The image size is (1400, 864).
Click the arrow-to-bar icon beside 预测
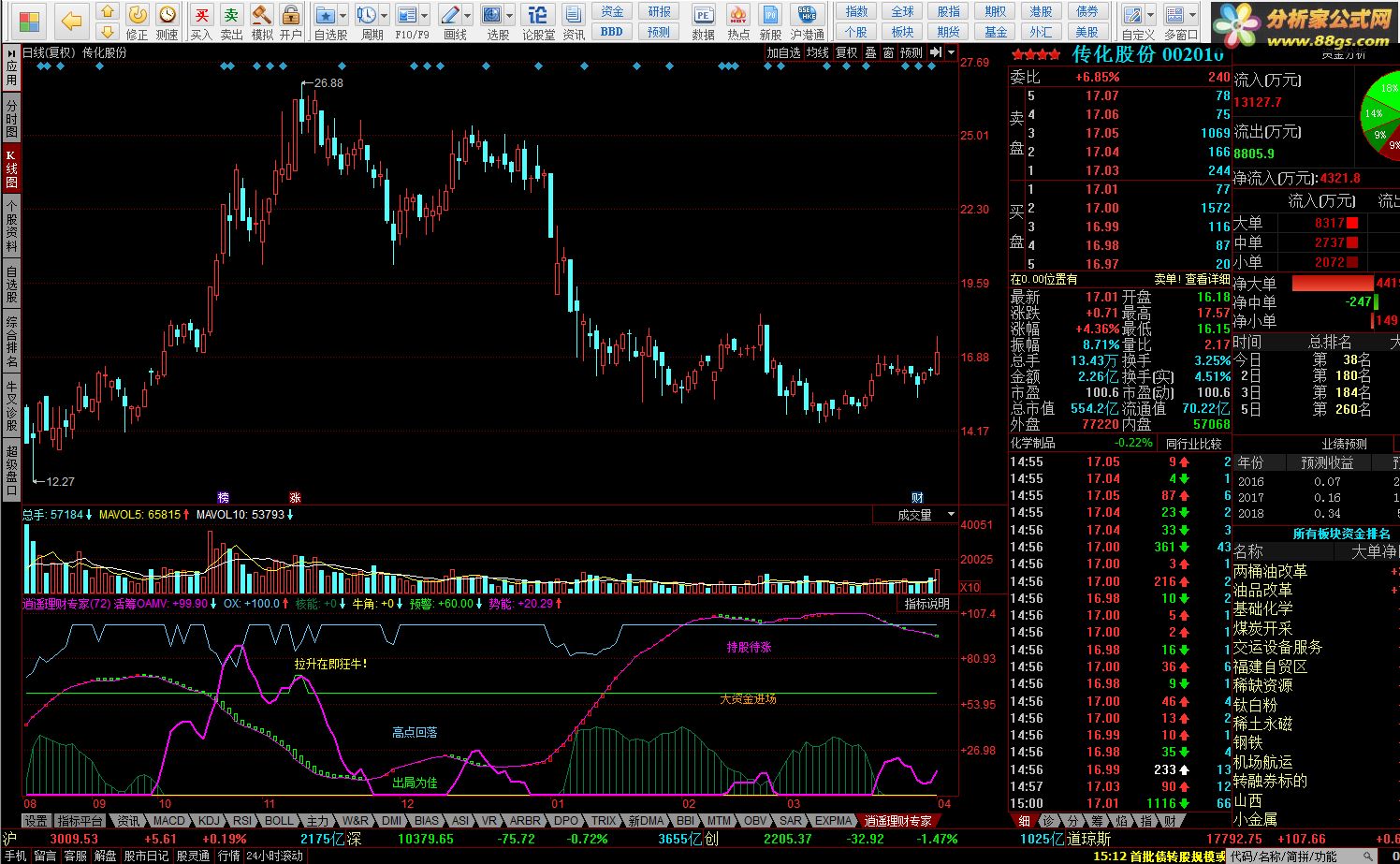click(x=936, y=52)
